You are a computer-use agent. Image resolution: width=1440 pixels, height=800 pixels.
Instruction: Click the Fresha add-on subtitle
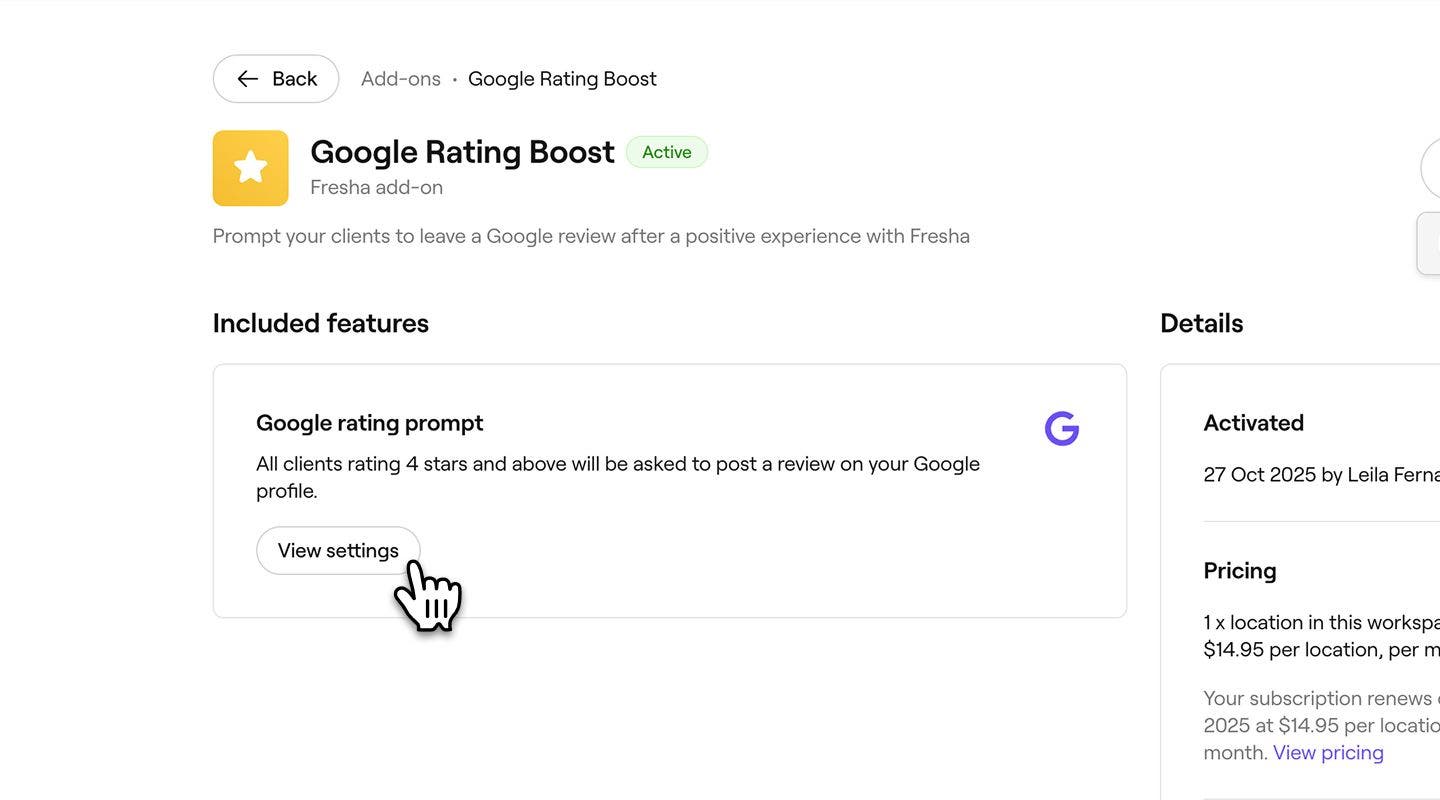click(376, 187)
